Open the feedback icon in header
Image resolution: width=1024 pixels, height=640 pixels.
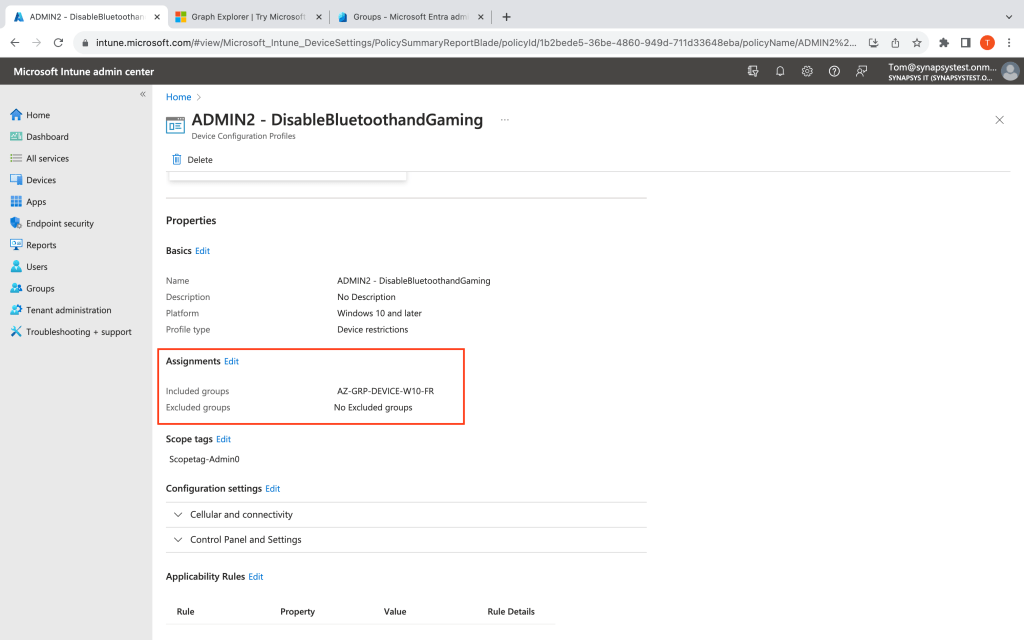coord(861,71)
